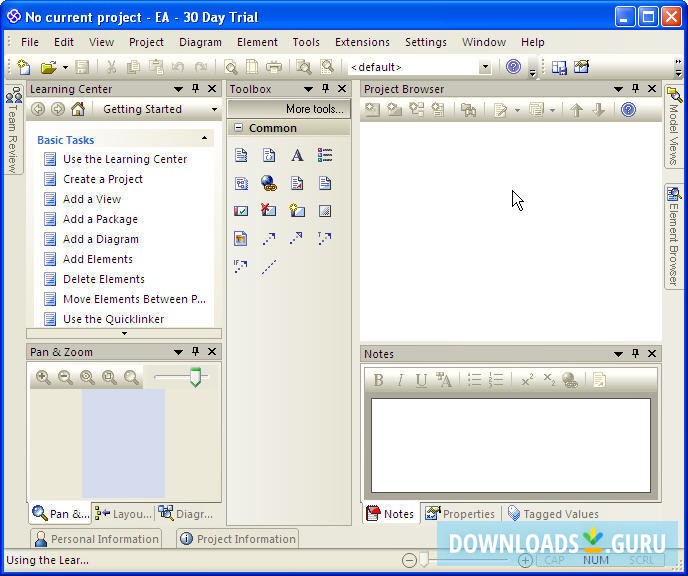Click the Project Information tab button
Screen dimensions: 688x576
point(237,539)
